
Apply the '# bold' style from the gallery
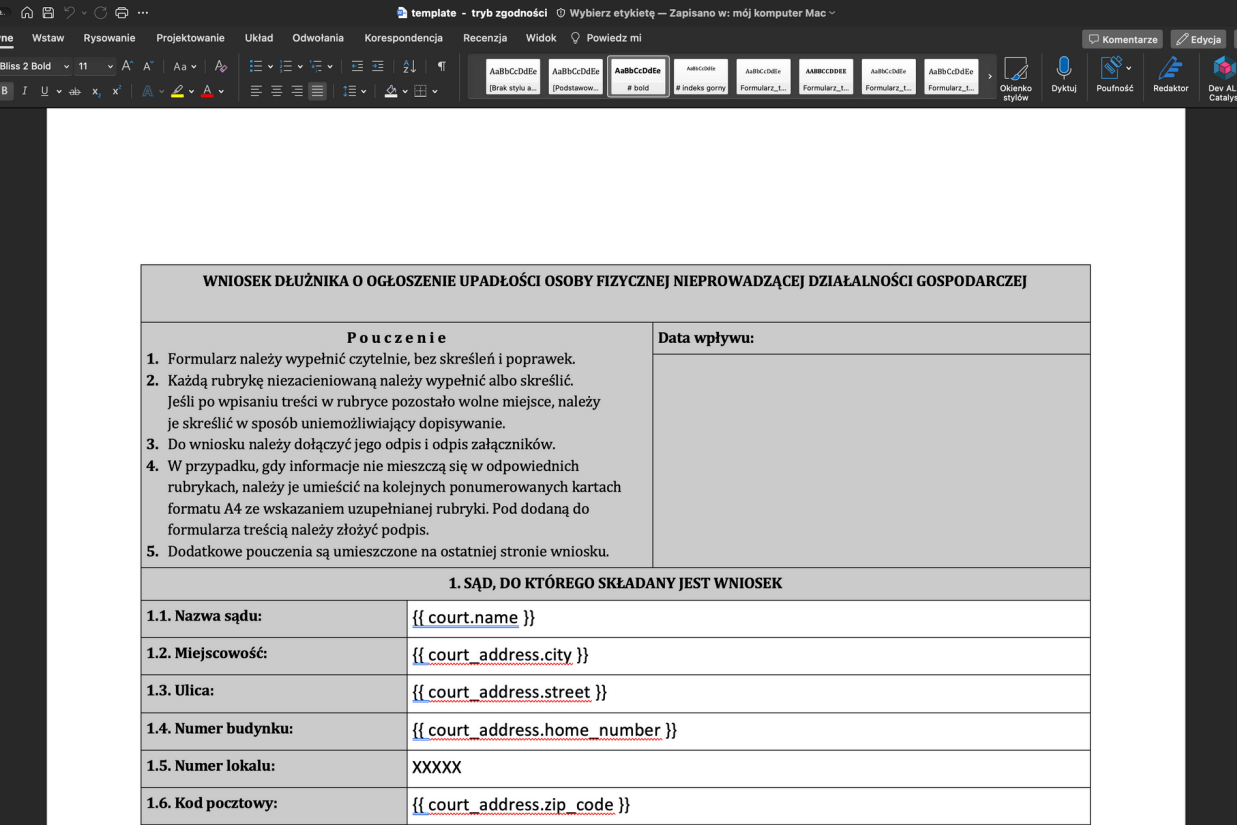coord(637,75)
